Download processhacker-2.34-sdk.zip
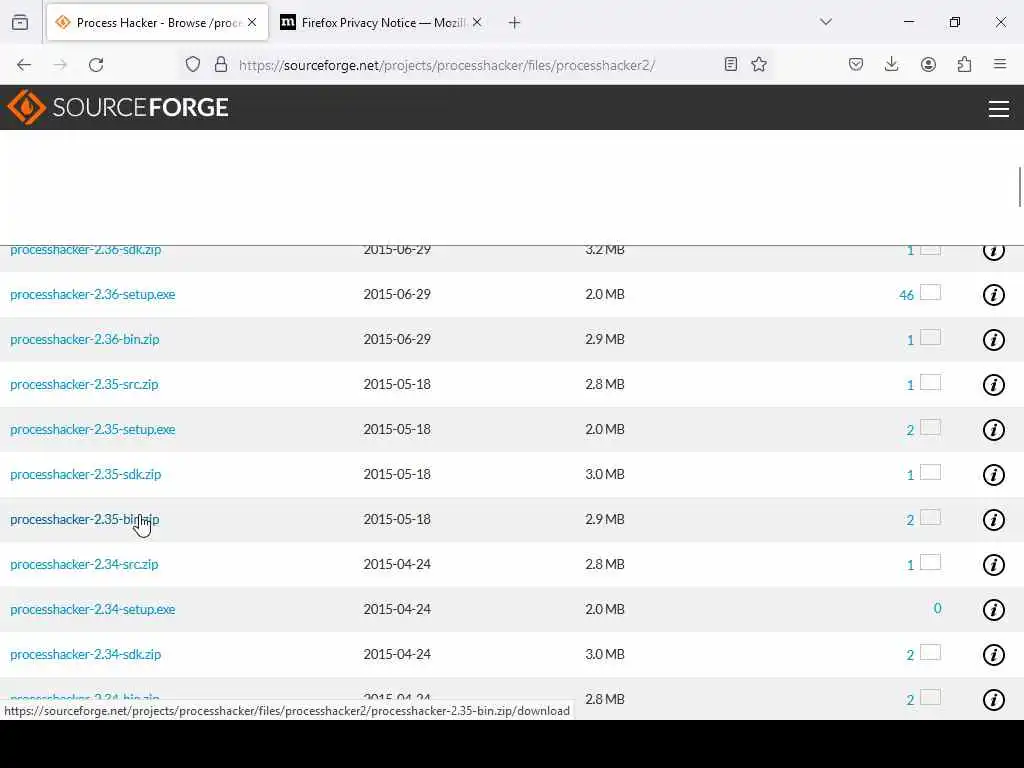The image size is (1024, 768). [86, 655]
